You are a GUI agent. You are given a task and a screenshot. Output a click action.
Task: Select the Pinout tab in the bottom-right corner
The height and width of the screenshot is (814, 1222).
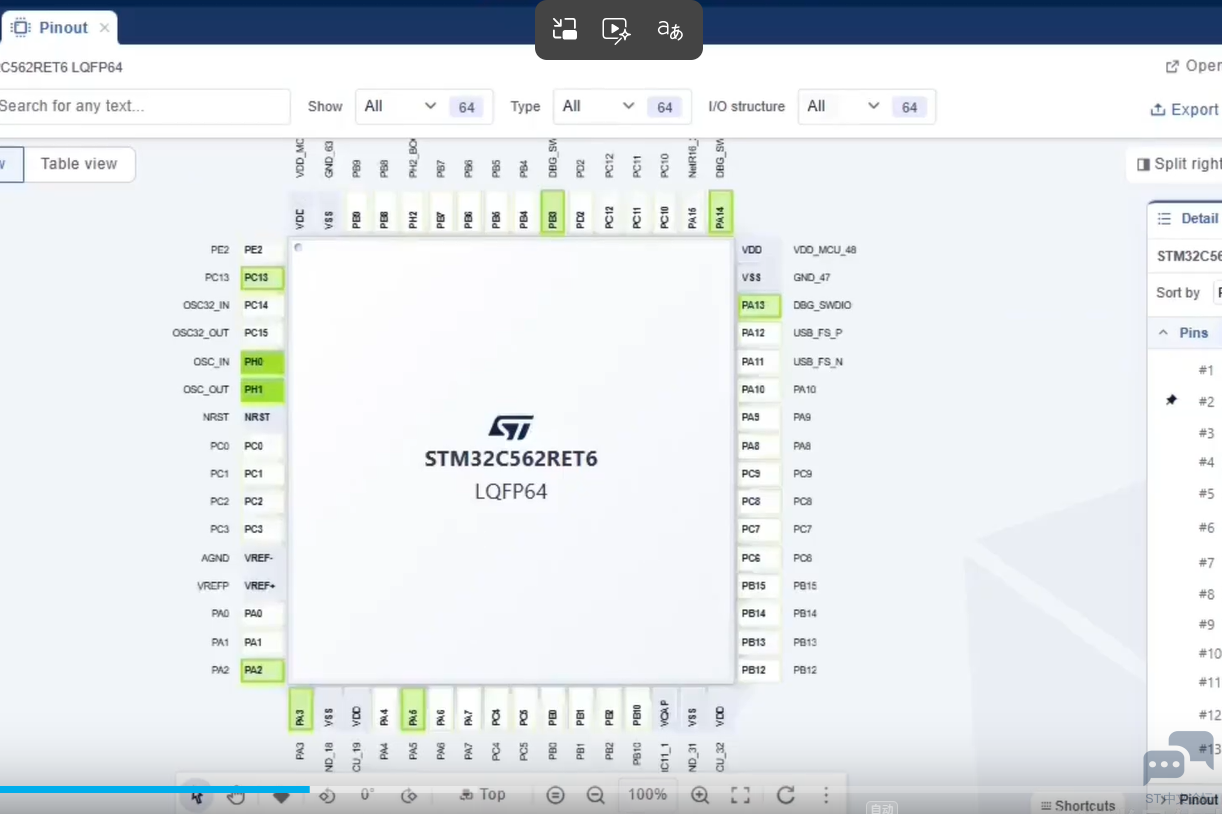1197,799
